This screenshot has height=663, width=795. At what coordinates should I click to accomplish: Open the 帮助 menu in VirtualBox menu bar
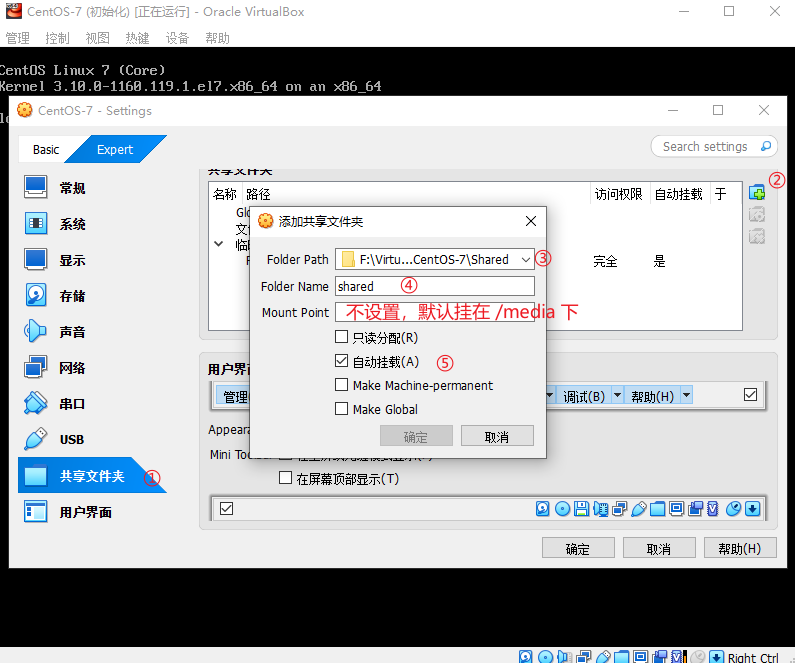[x=218, y=39]
